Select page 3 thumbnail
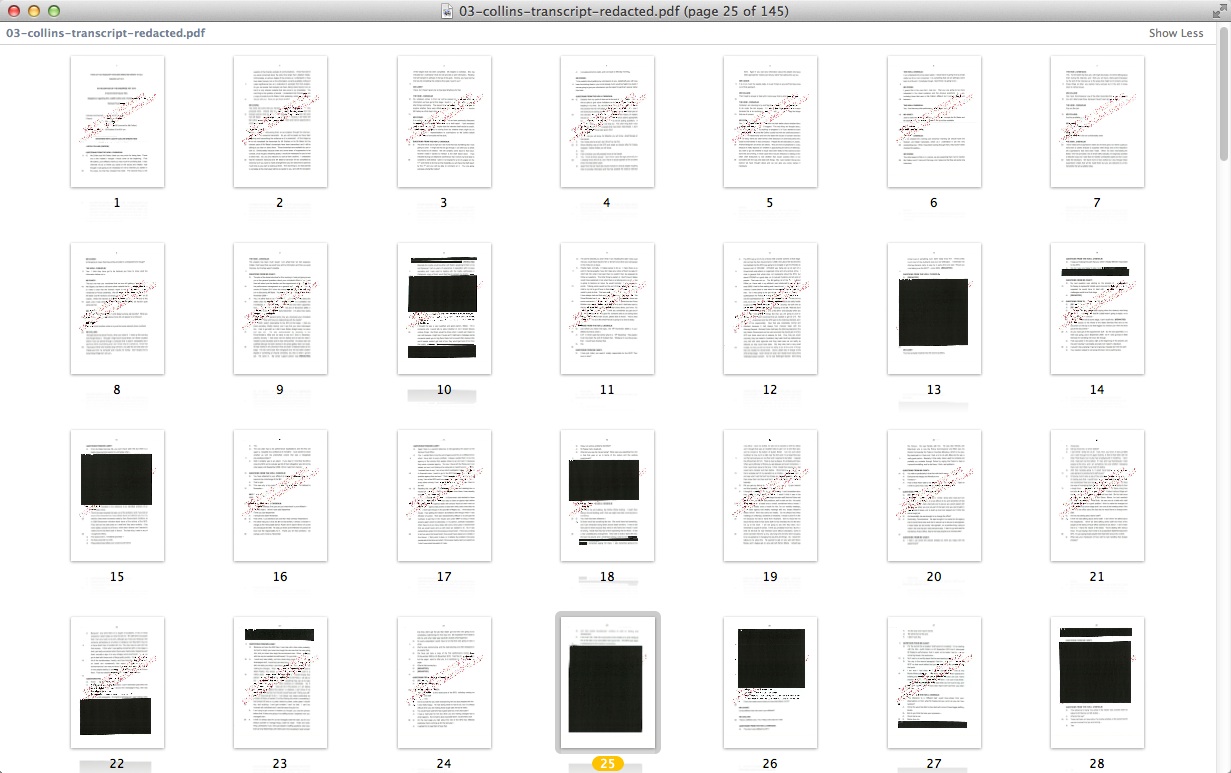The height and width of the screenshot is (773, 1231). coord(444,121)
